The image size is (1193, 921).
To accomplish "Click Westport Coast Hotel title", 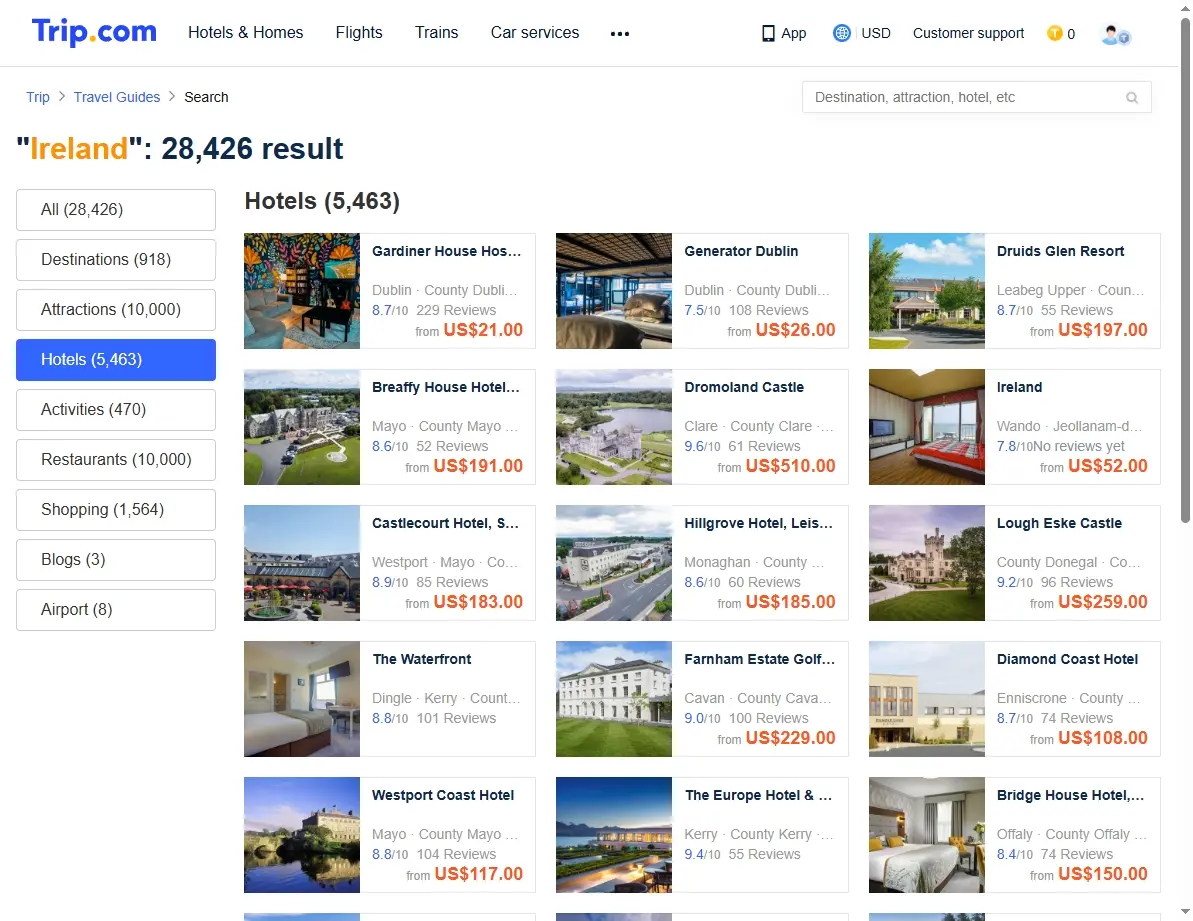I will [443, 796].
